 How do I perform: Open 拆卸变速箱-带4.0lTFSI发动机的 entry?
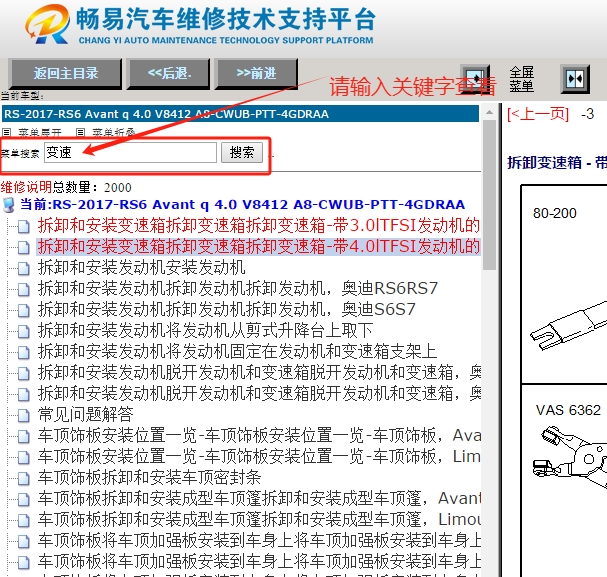259,247
